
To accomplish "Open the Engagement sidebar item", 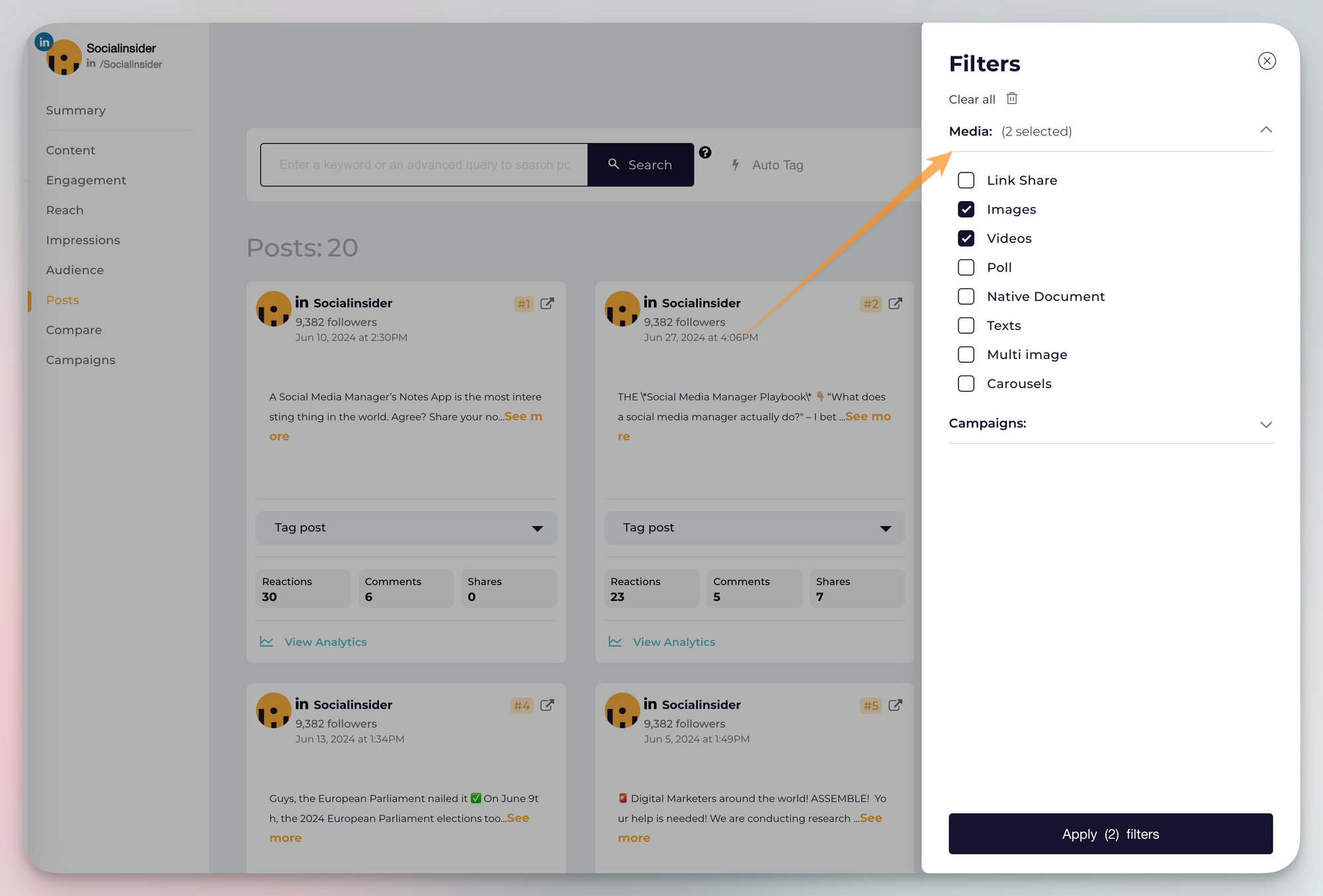I will (x=86, y=180).
